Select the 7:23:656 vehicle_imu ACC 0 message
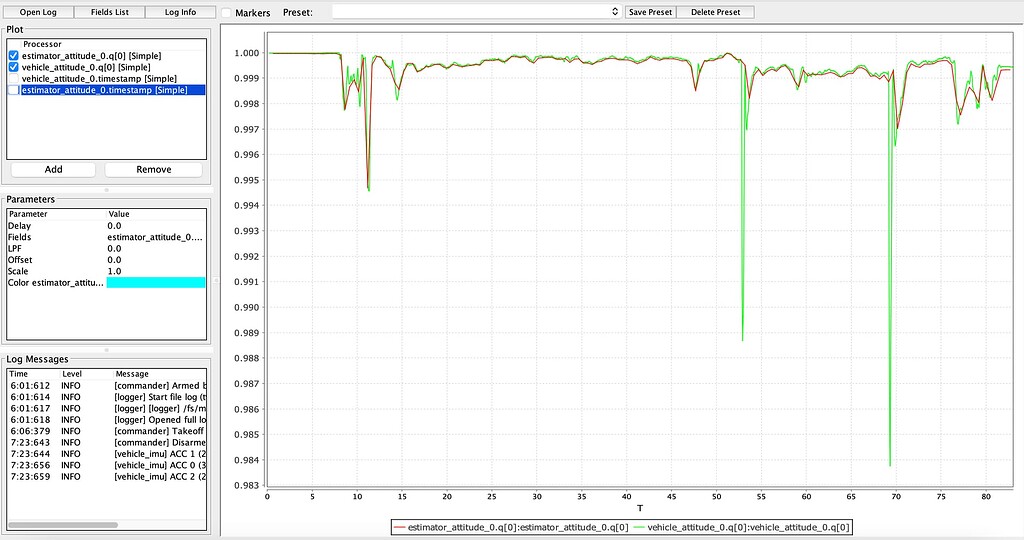The image size is (1024, 540). coord(106,466)
